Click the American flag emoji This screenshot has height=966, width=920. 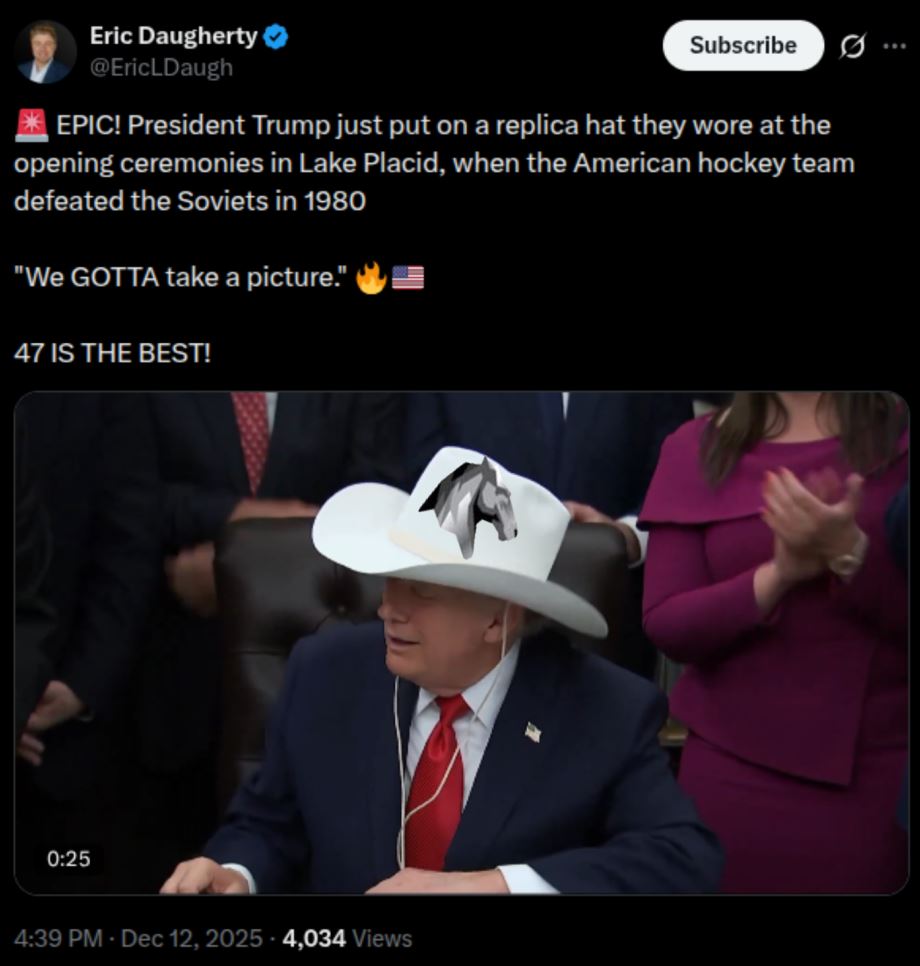[x=407, y=277]
